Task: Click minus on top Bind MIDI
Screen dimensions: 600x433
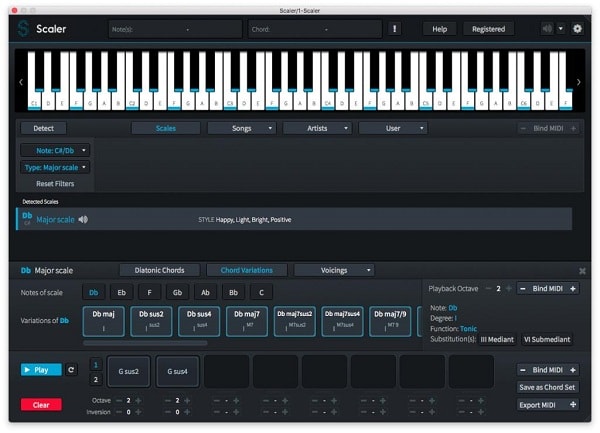Action: pos(523,129)
